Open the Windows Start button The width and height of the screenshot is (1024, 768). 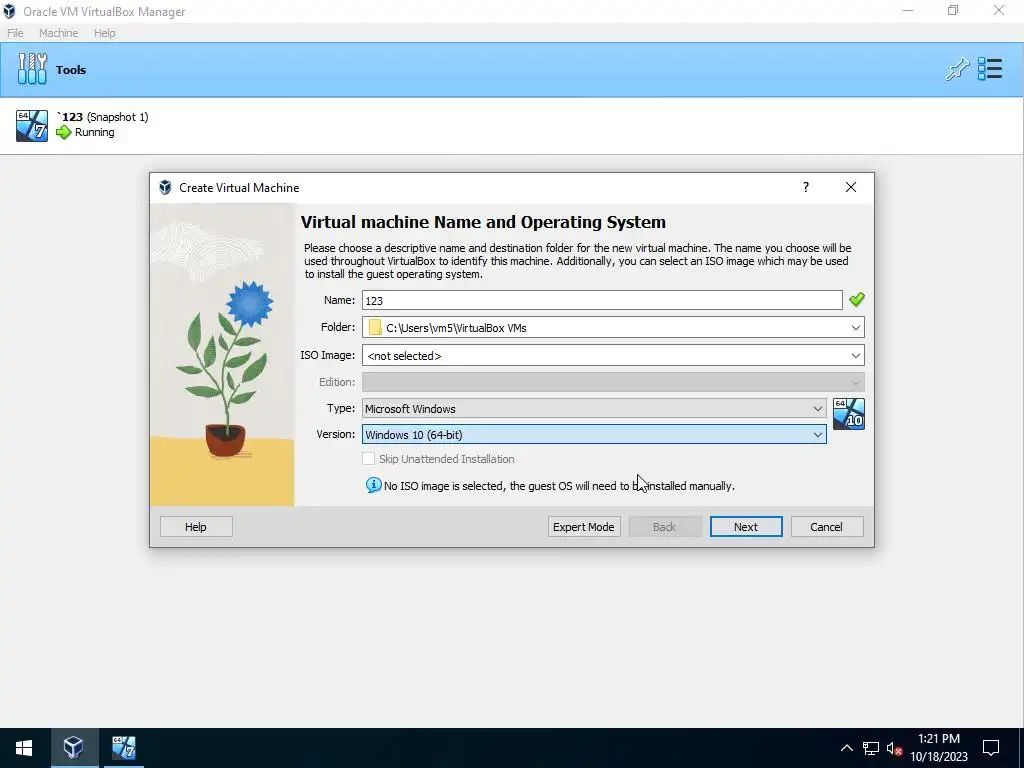(24, 748)
